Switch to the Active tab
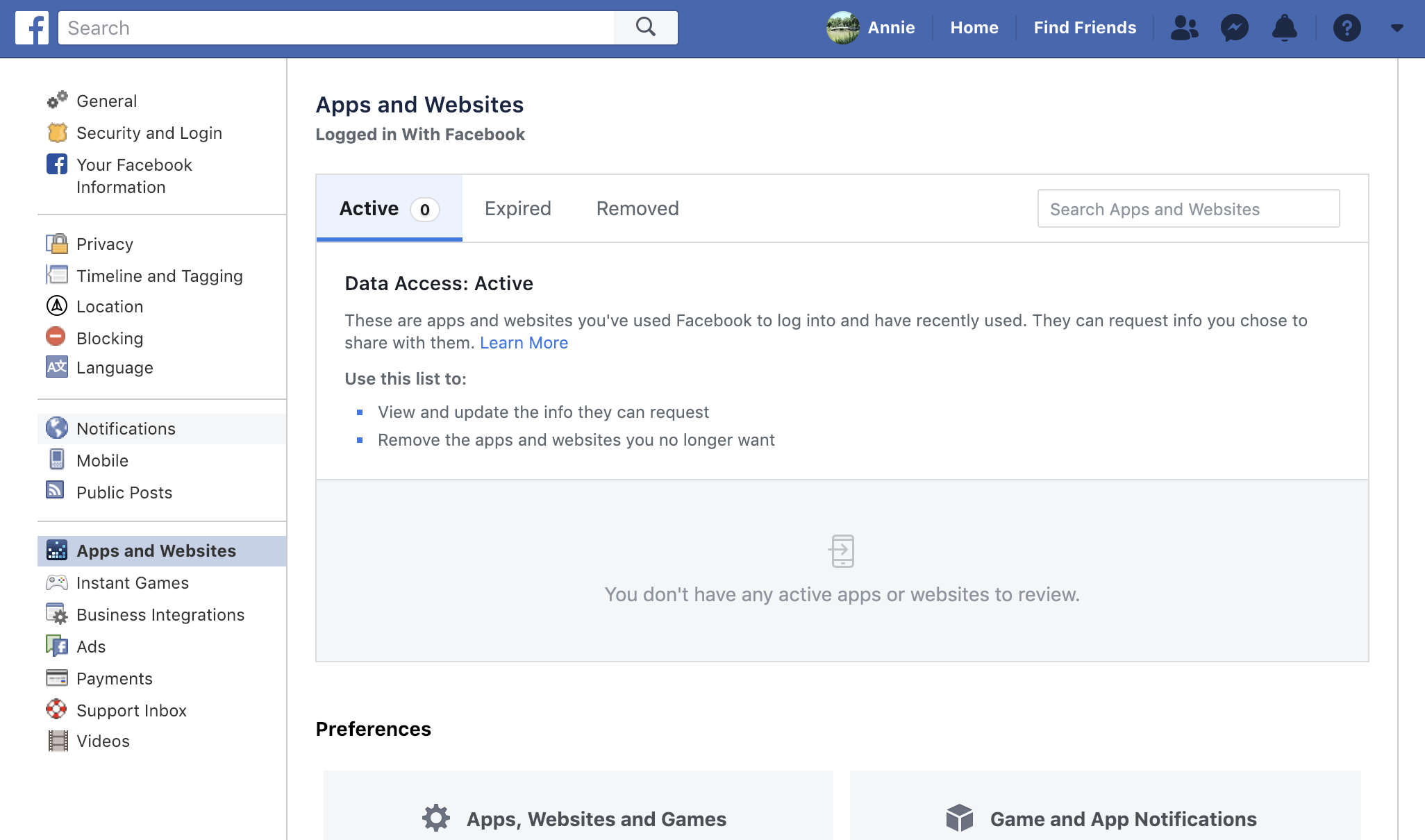The height and width of the screenshot is (840, 1425). pyautogui.click(x=390, y=208)
